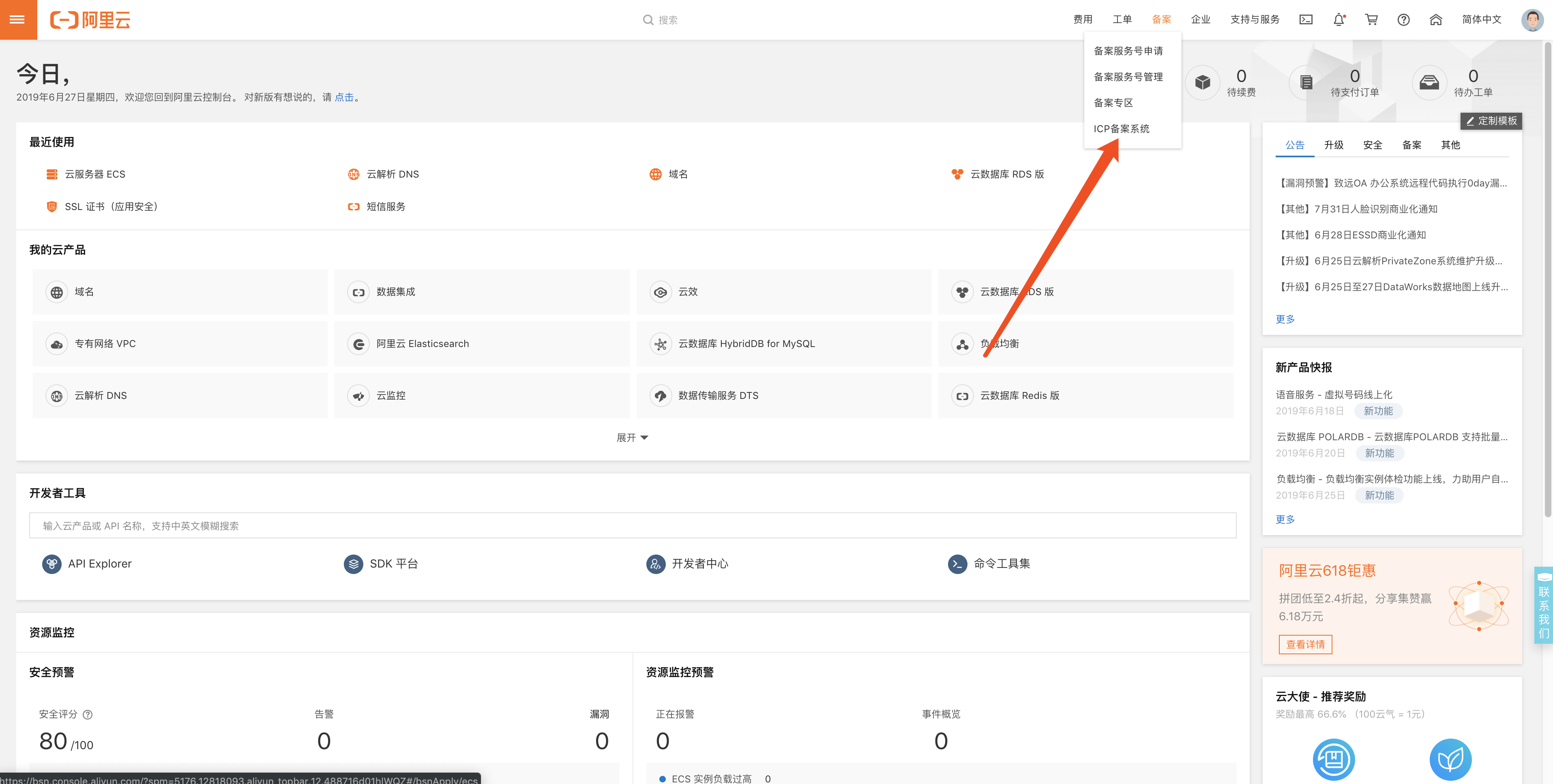Focus the developer tools API search field
Image resolution: width=1553 pixels, height=784 pixels.
(x=633, y=526)
